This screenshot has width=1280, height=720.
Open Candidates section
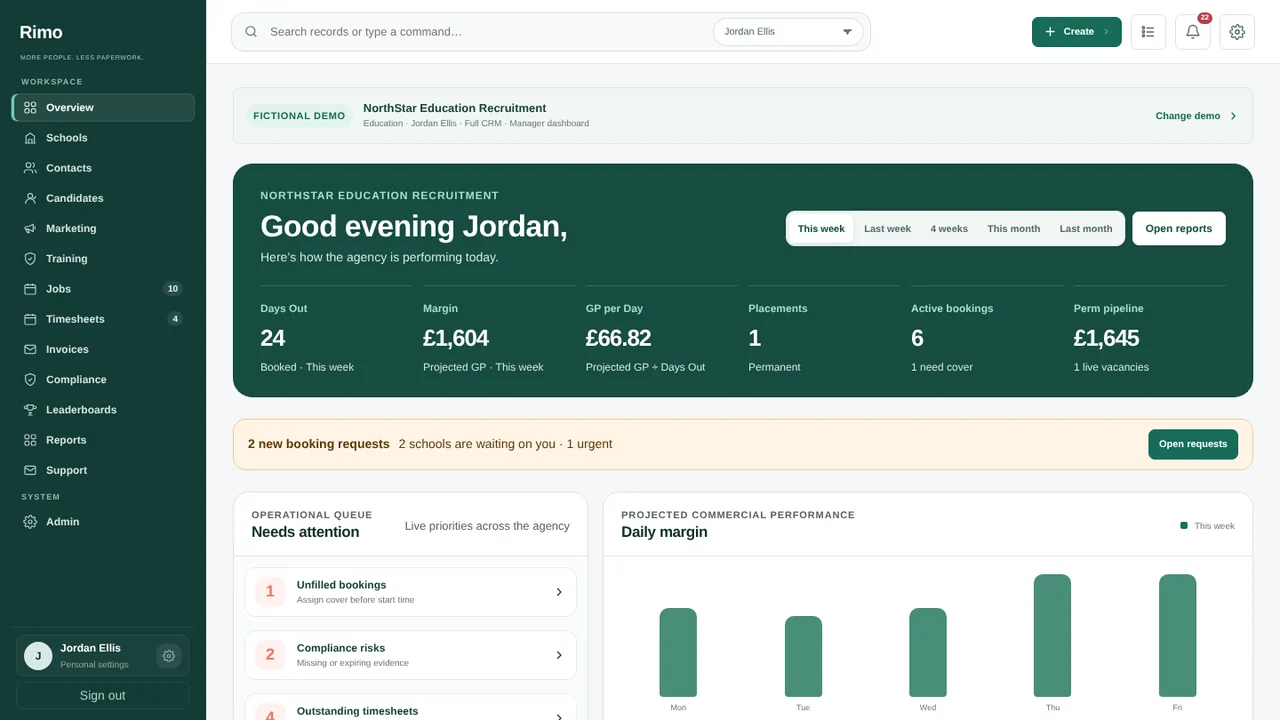coord(103,198)
